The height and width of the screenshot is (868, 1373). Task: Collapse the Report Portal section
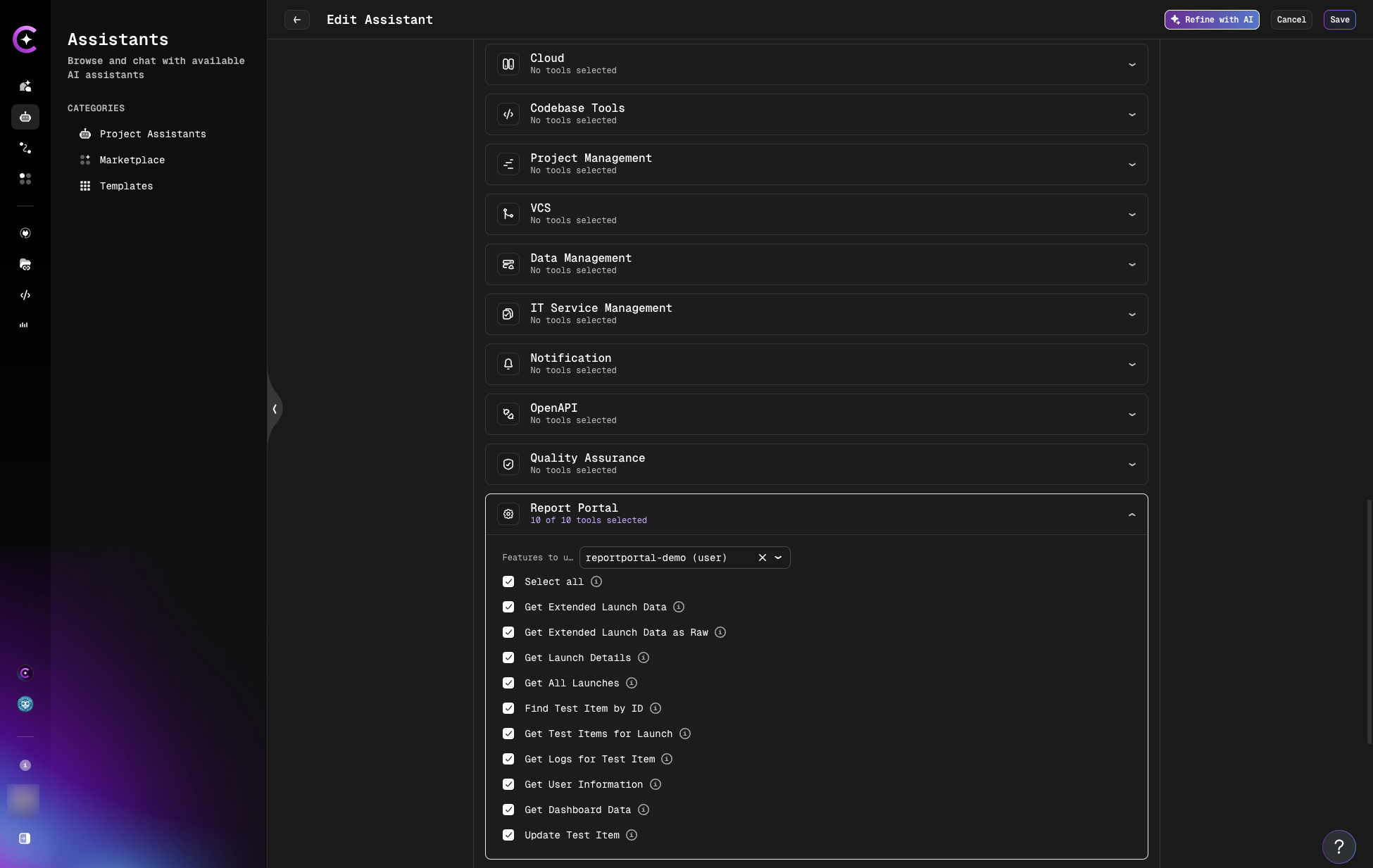coord(1131,514)
